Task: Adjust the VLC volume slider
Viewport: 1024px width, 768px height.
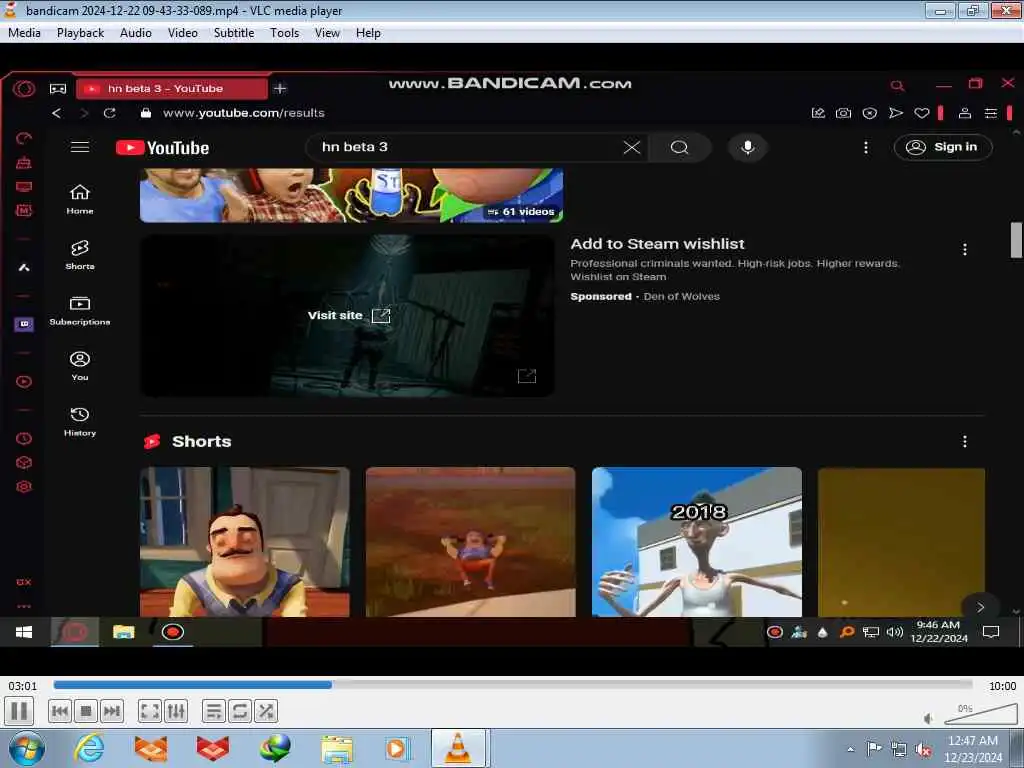Action: pyautogui.click(x=980, y=714)
